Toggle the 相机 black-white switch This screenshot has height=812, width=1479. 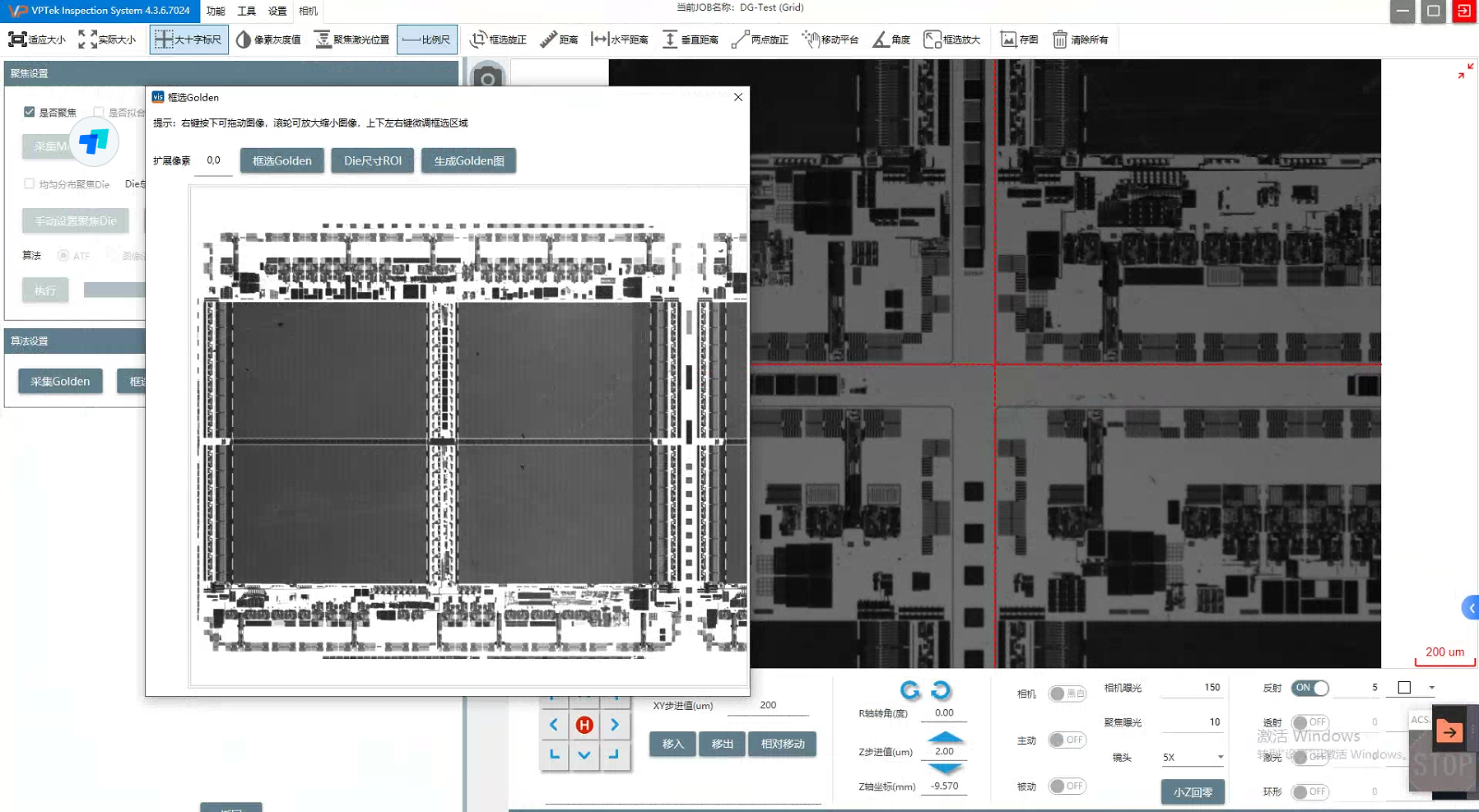[x=1067, y=694]
